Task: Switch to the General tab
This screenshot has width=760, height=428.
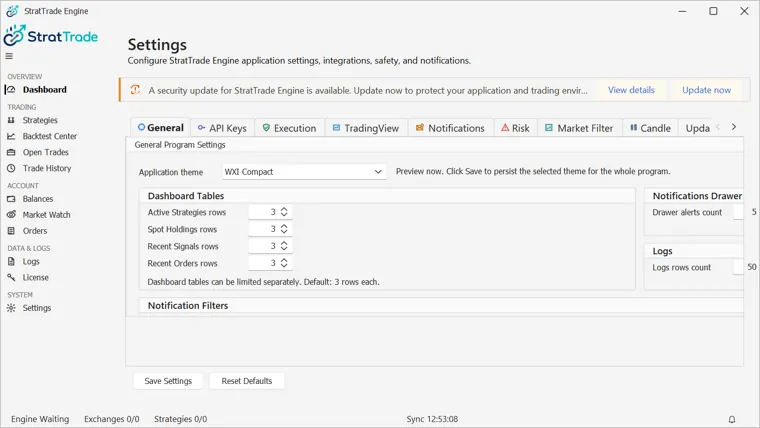Action: [160, 128]
